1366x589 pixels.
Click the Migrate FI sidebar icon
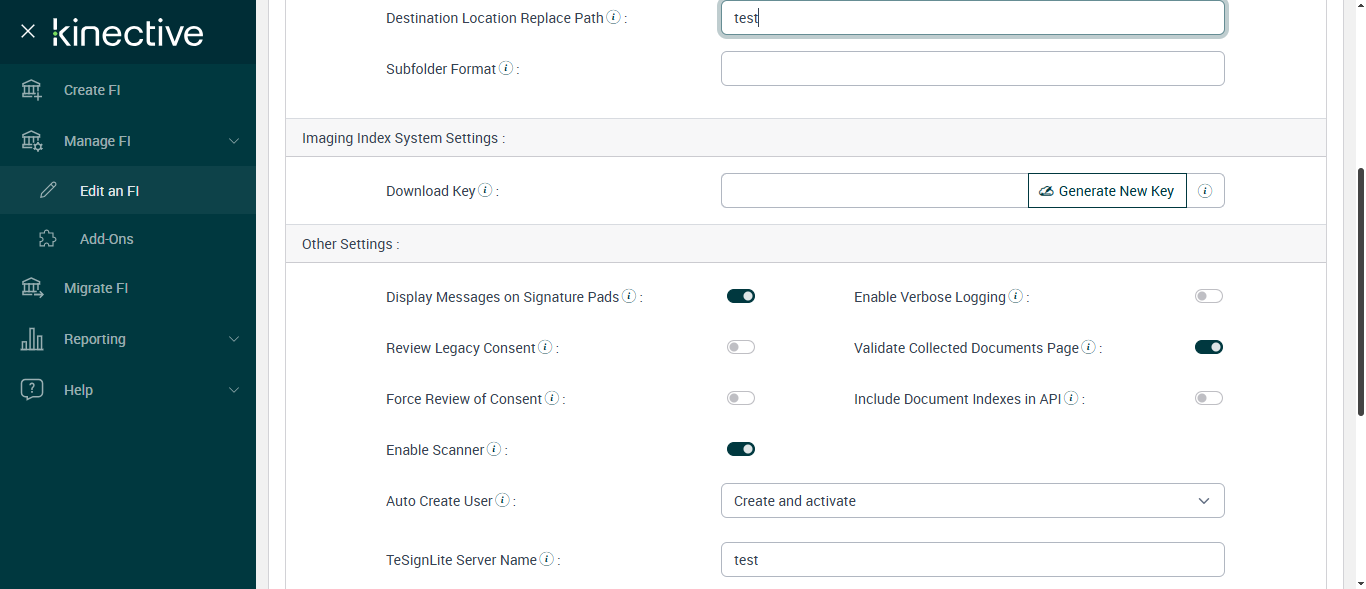32,288
